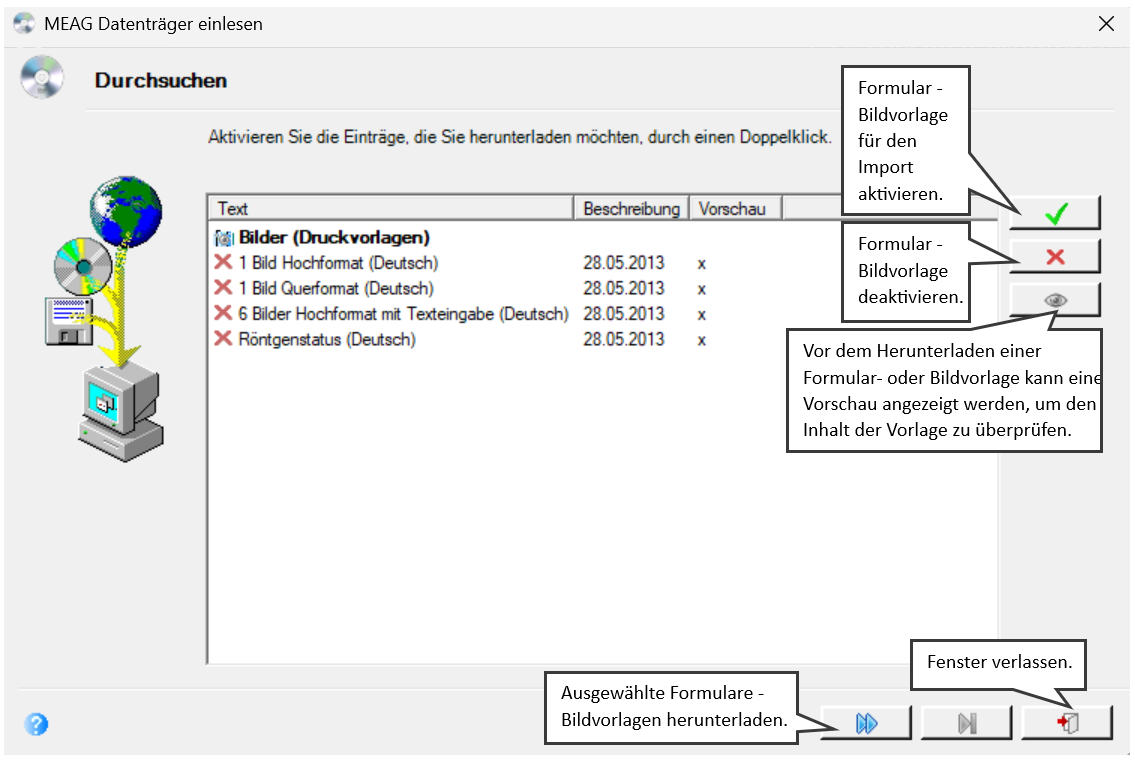
Task: Select Bilder (Druckvorlagen) group node
Action: coord(334,237)
